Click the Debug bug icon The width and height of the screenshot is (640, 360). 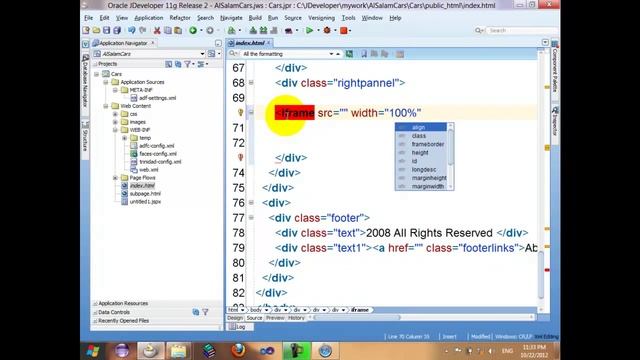pyautogui.click(x=327, y=30)
